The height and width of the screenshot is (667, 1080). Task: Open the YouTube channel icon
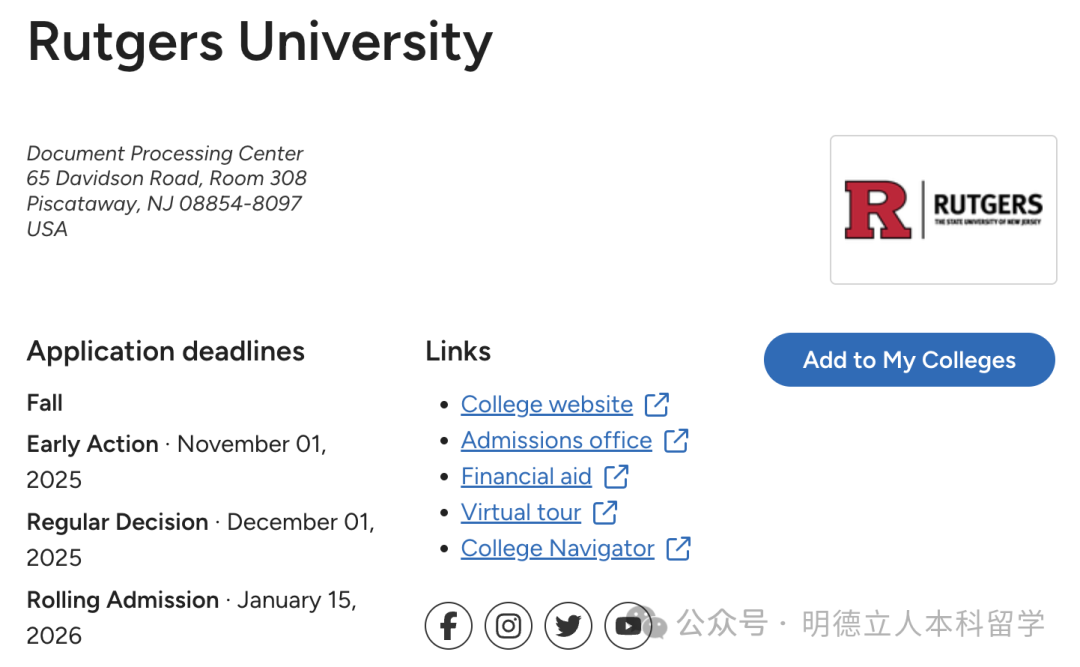tap(628, 626)
